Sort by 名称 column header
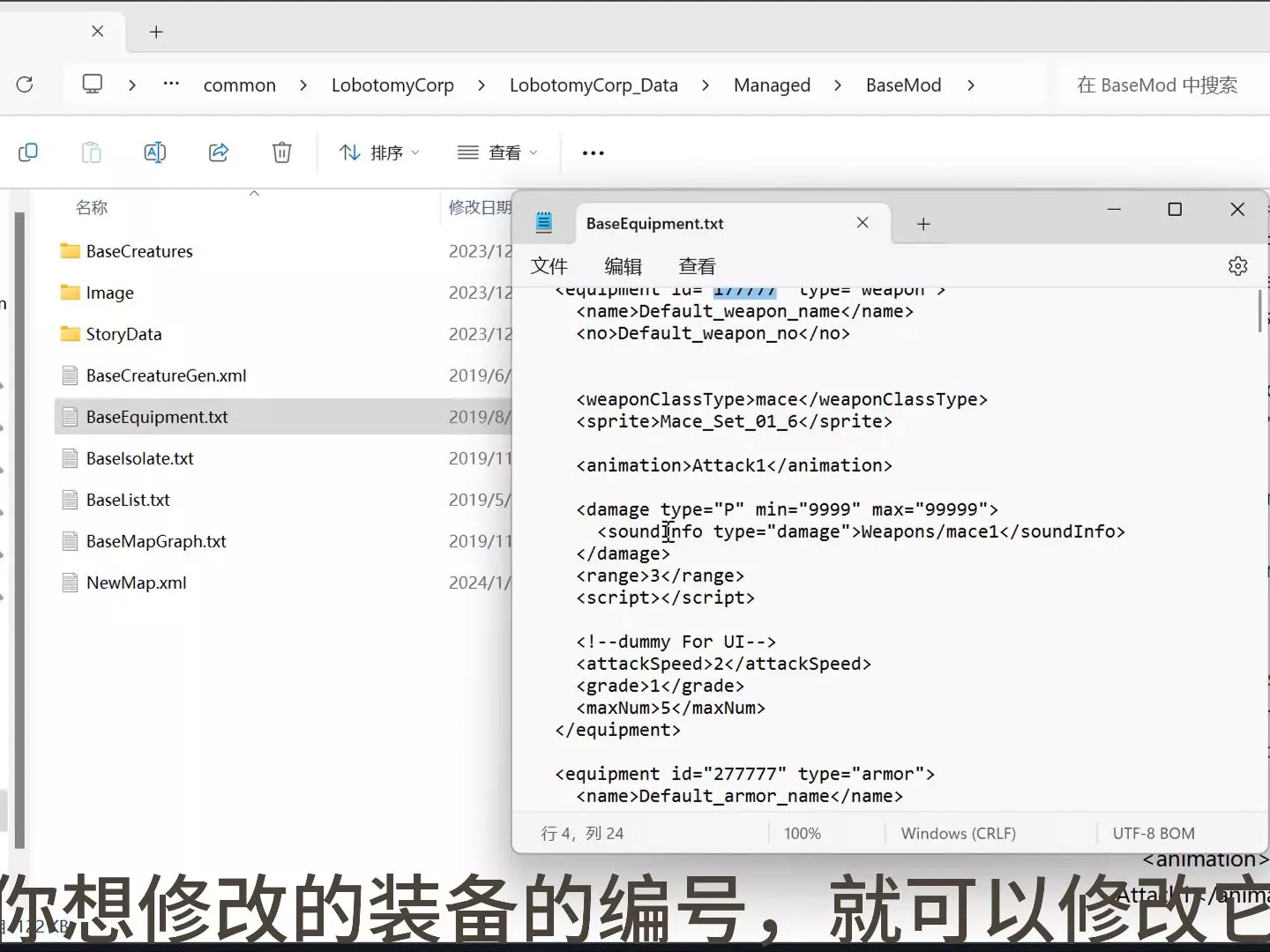The width and height of the screenshot is (1270, 952). 92,208
